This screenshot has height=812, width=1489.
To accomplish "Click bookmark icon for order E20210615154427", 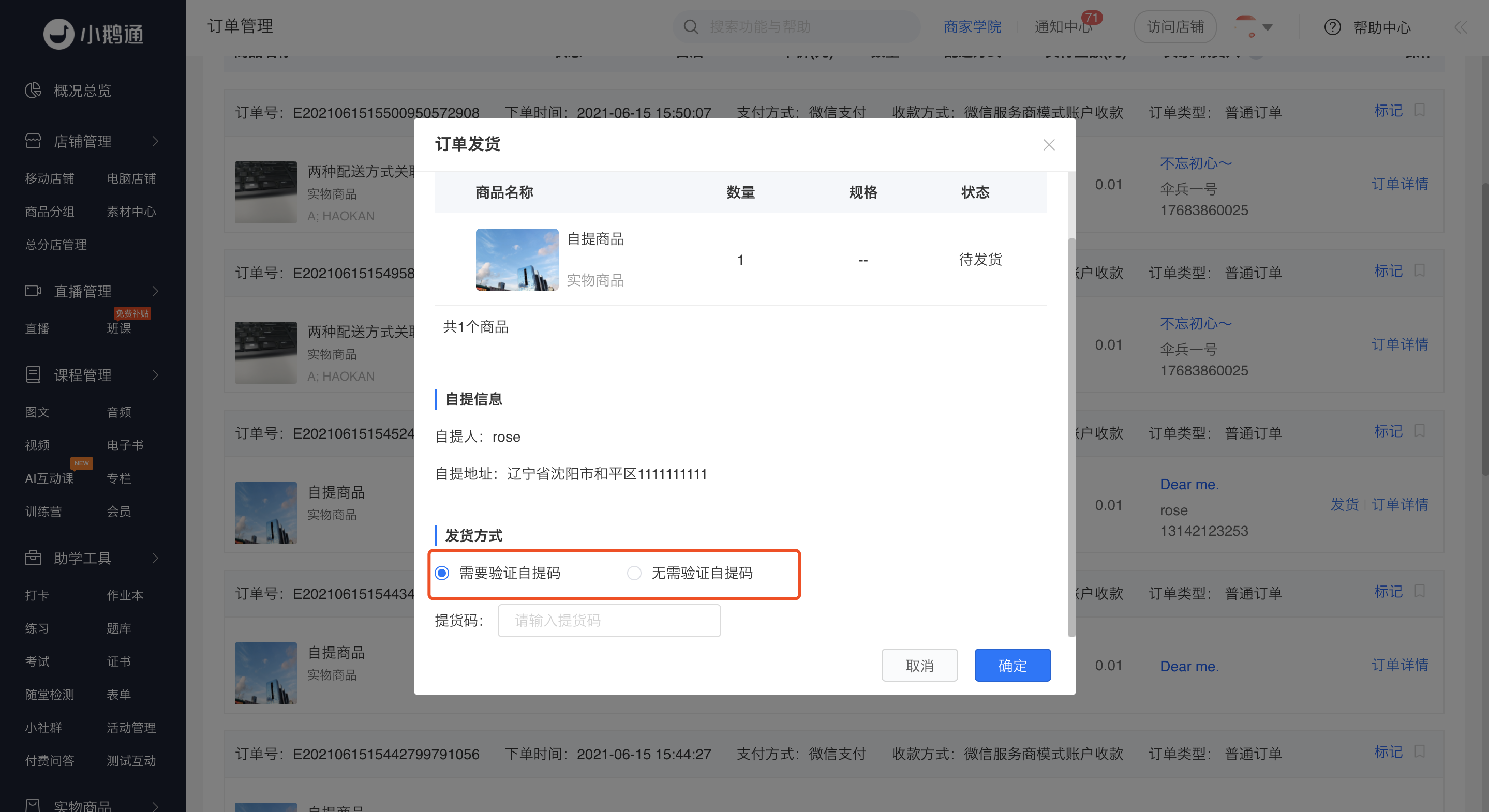I will click(x=1419, y=751).
